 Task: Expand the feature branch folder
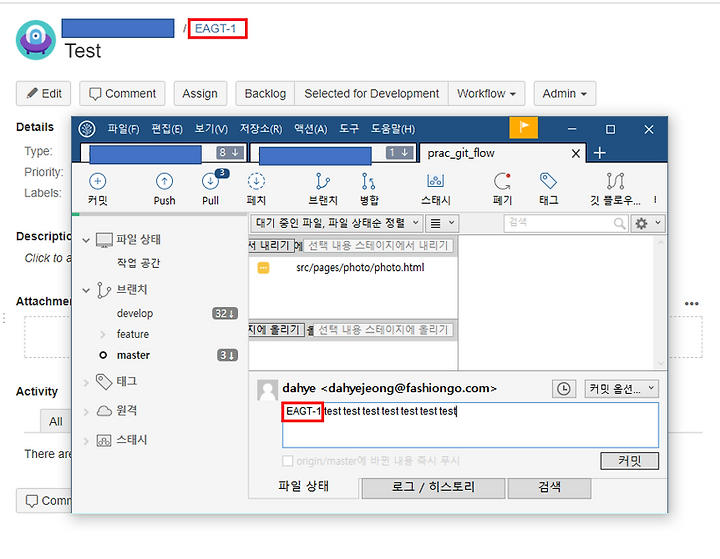coord(103,334)
